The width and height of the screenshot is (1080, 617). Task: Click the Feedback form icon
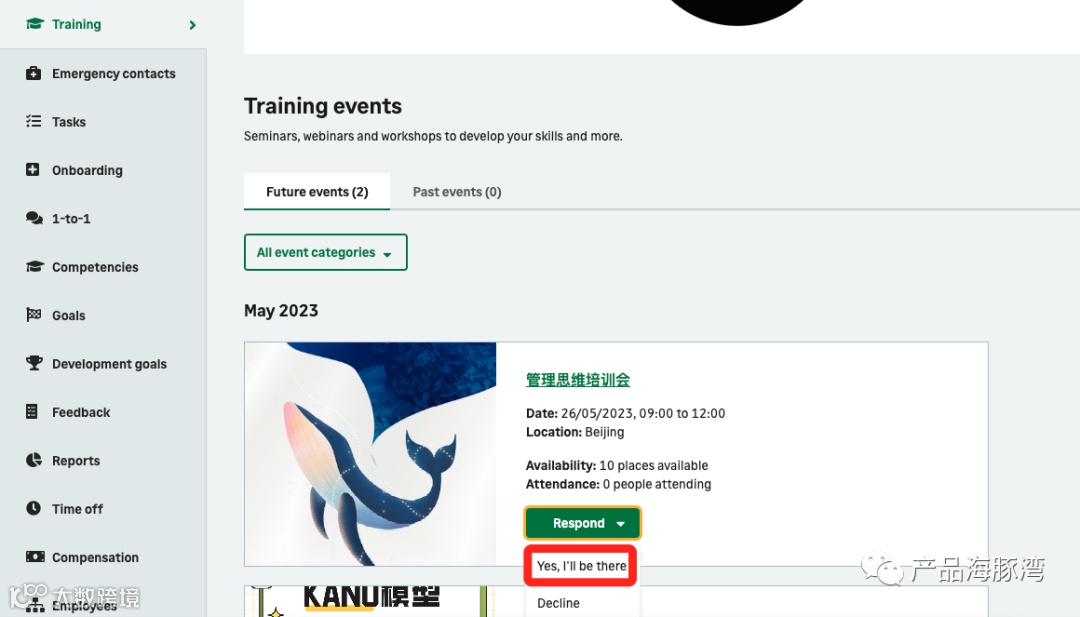[x=32, y=412]
